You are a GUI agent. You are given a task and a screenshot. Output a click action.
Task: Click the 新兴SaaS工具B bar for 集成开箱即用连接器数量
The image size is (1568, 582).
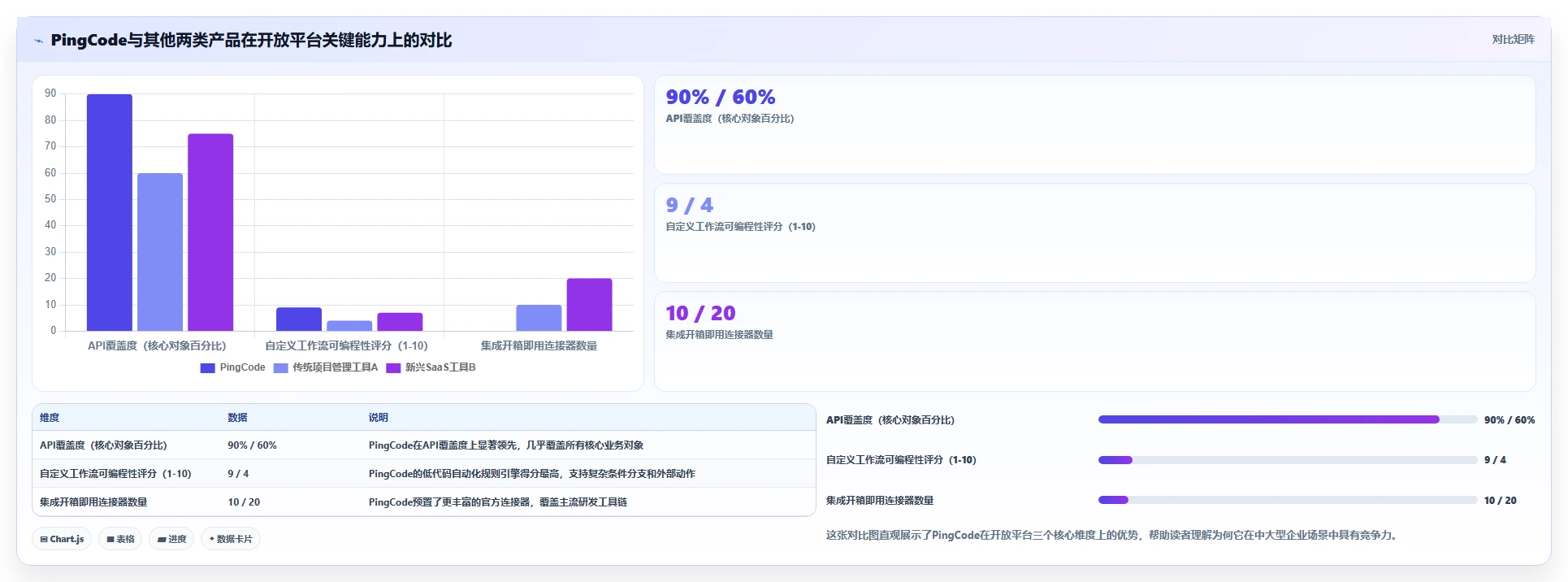pos(589,305)
